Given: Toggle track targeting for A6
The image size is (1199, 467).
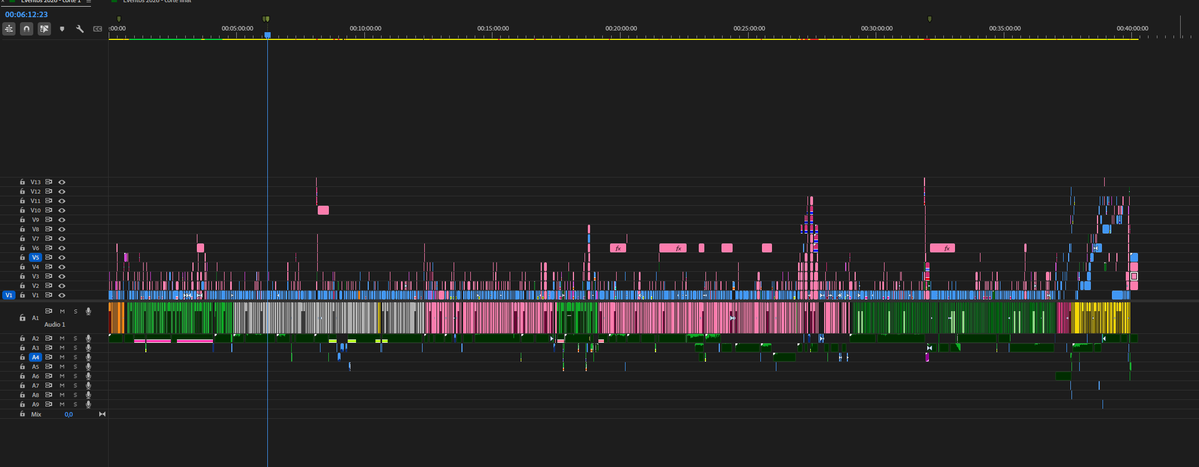Looking at the screenshot, I should (x=35, y=376).
